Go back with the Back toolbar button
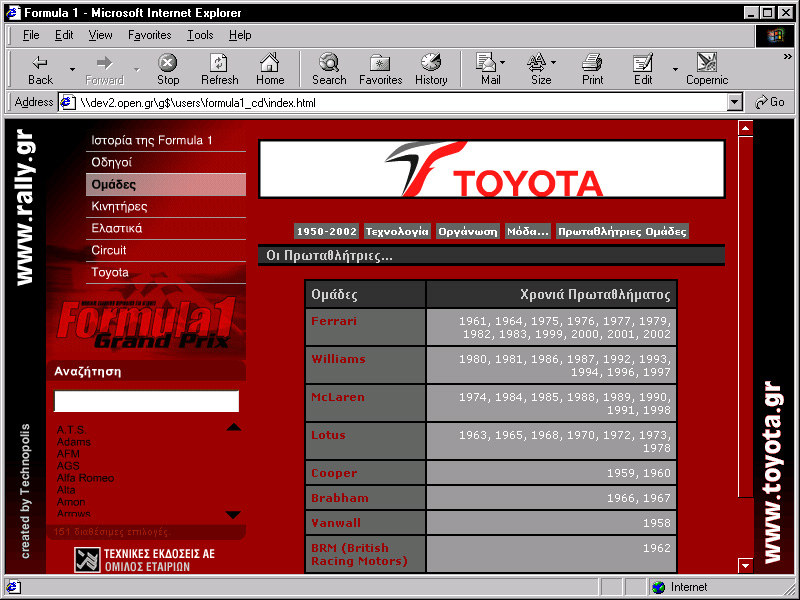The width and height of the screenshot is (800, 600). pos(40,69)
